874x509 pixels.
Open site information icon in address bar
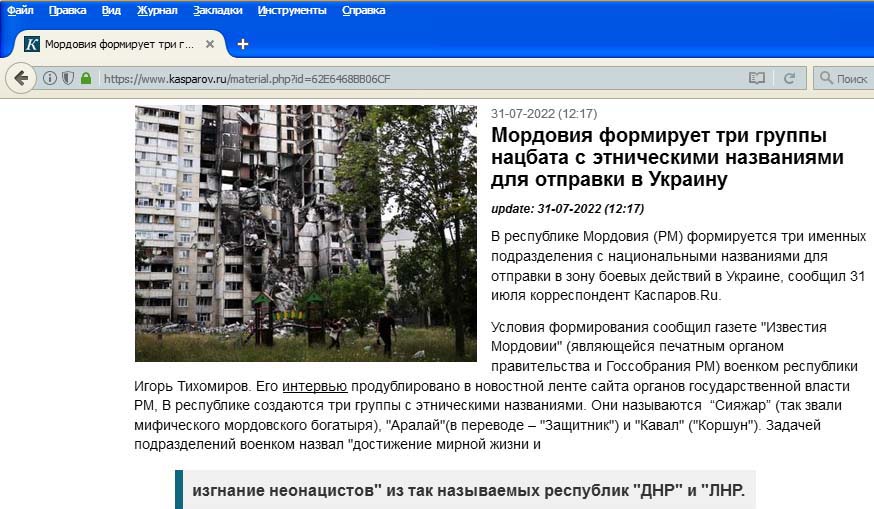50,78
